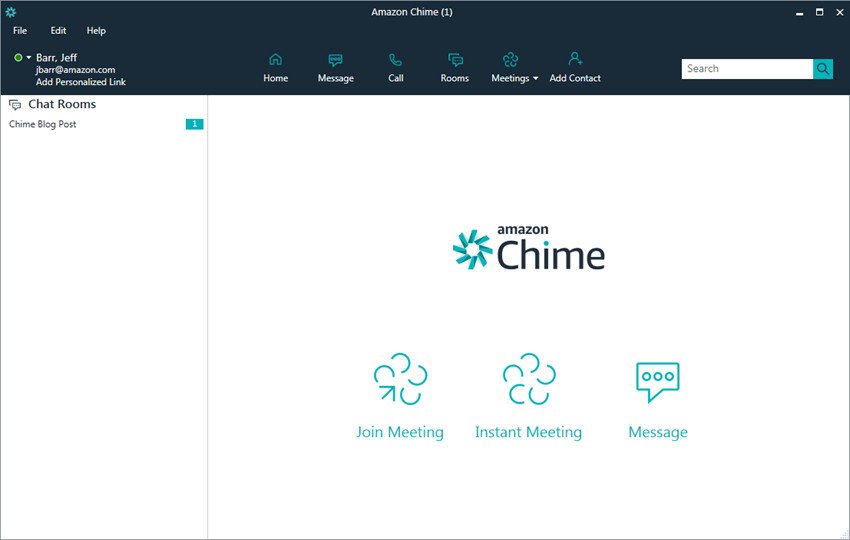
Task: Open the Rooms toolbar icon
Action: point(455,60)
